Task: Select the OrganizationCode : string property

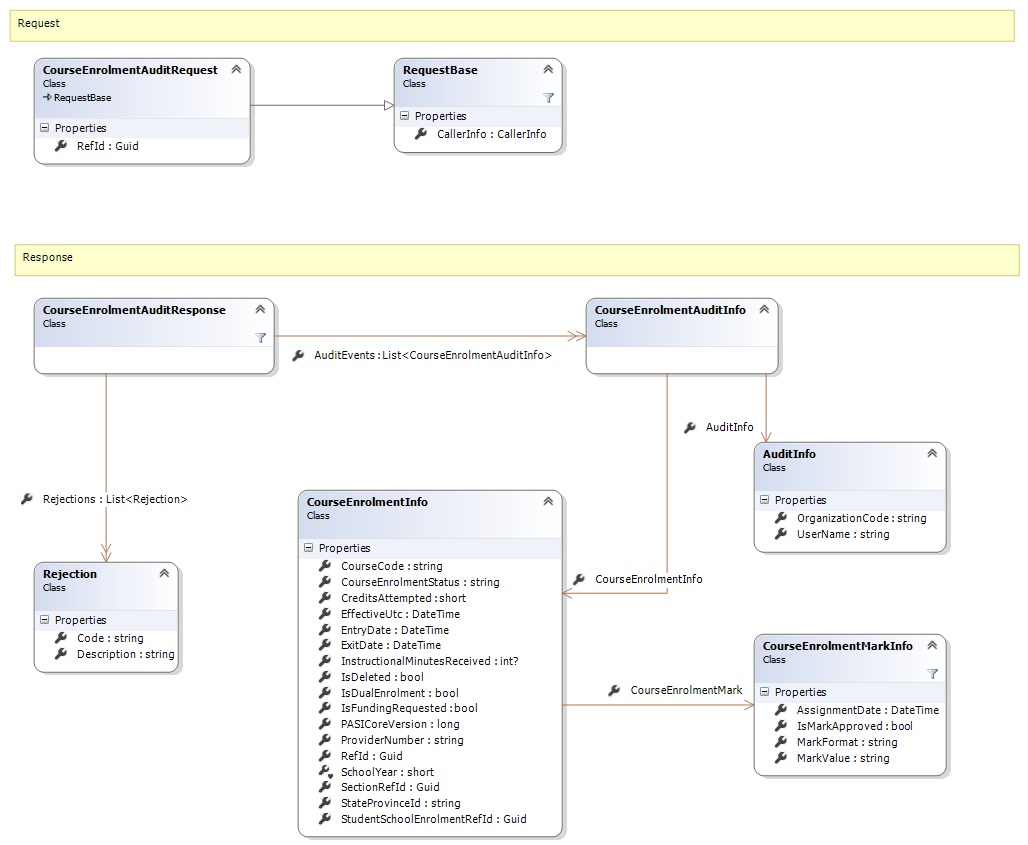Action: pos(861,518)
